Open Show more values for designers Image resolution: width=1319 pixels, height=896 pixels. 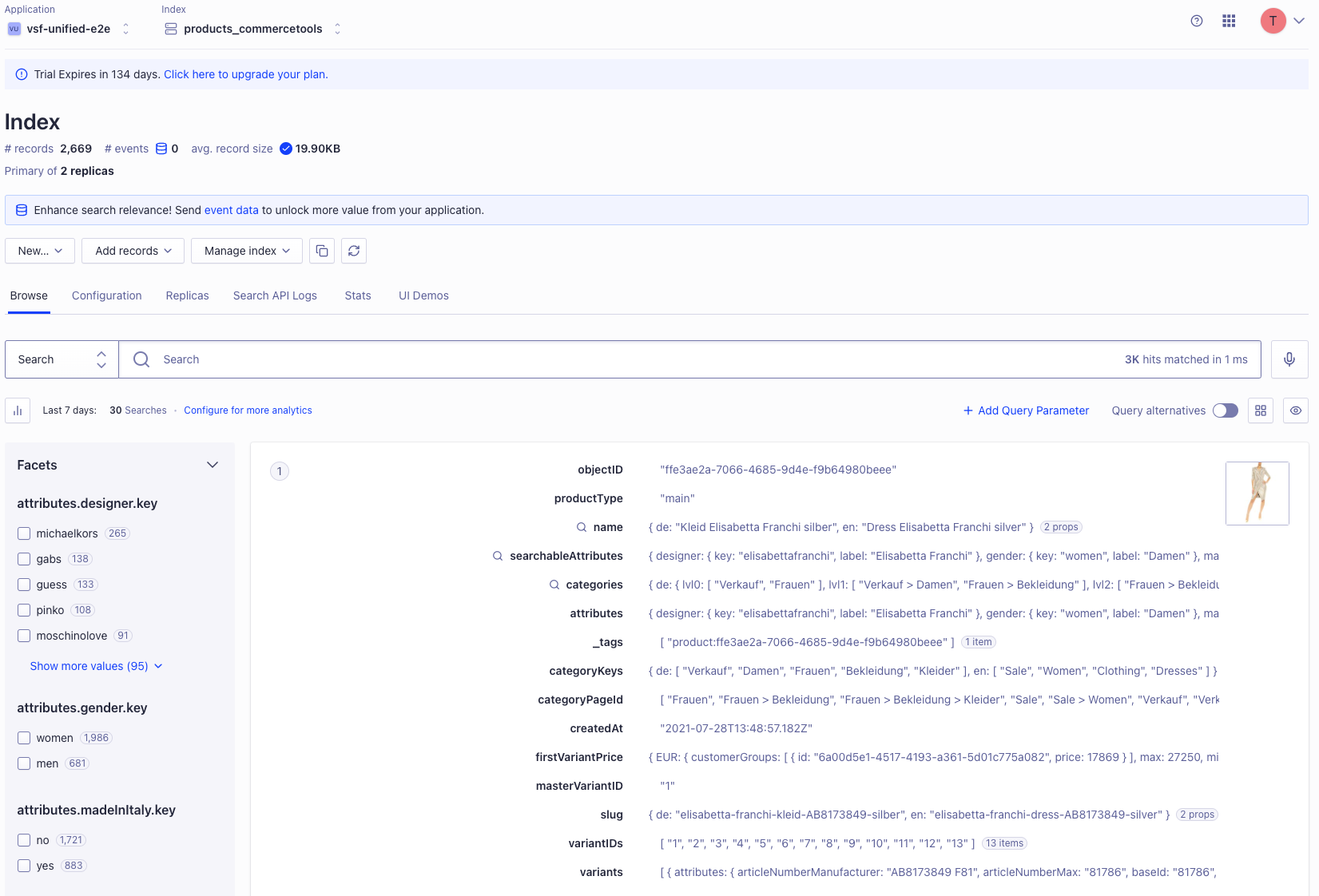89,665
